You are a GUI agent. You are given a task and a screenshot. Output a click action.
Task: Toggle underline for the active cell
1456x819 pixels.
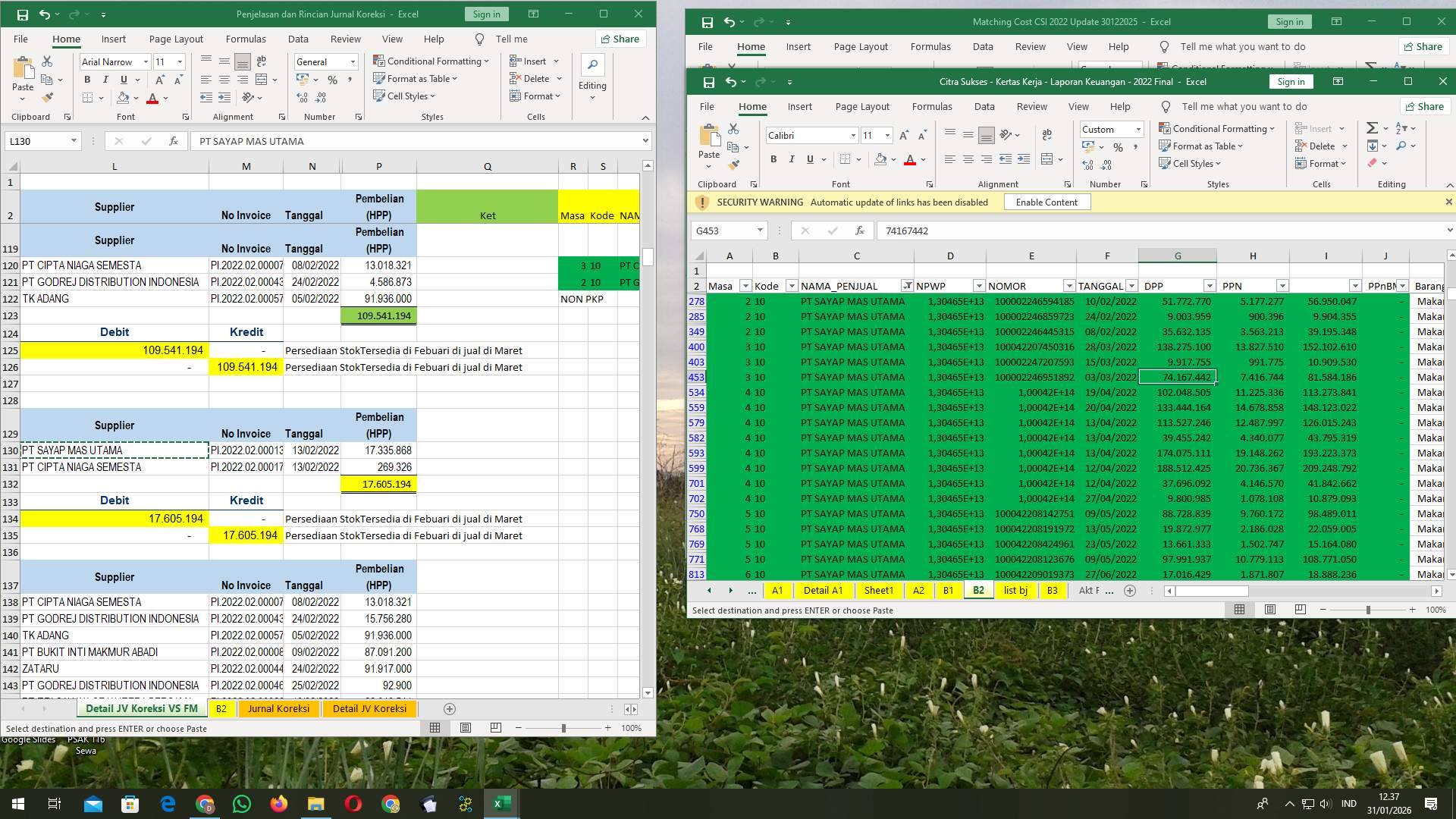point(809,159)
